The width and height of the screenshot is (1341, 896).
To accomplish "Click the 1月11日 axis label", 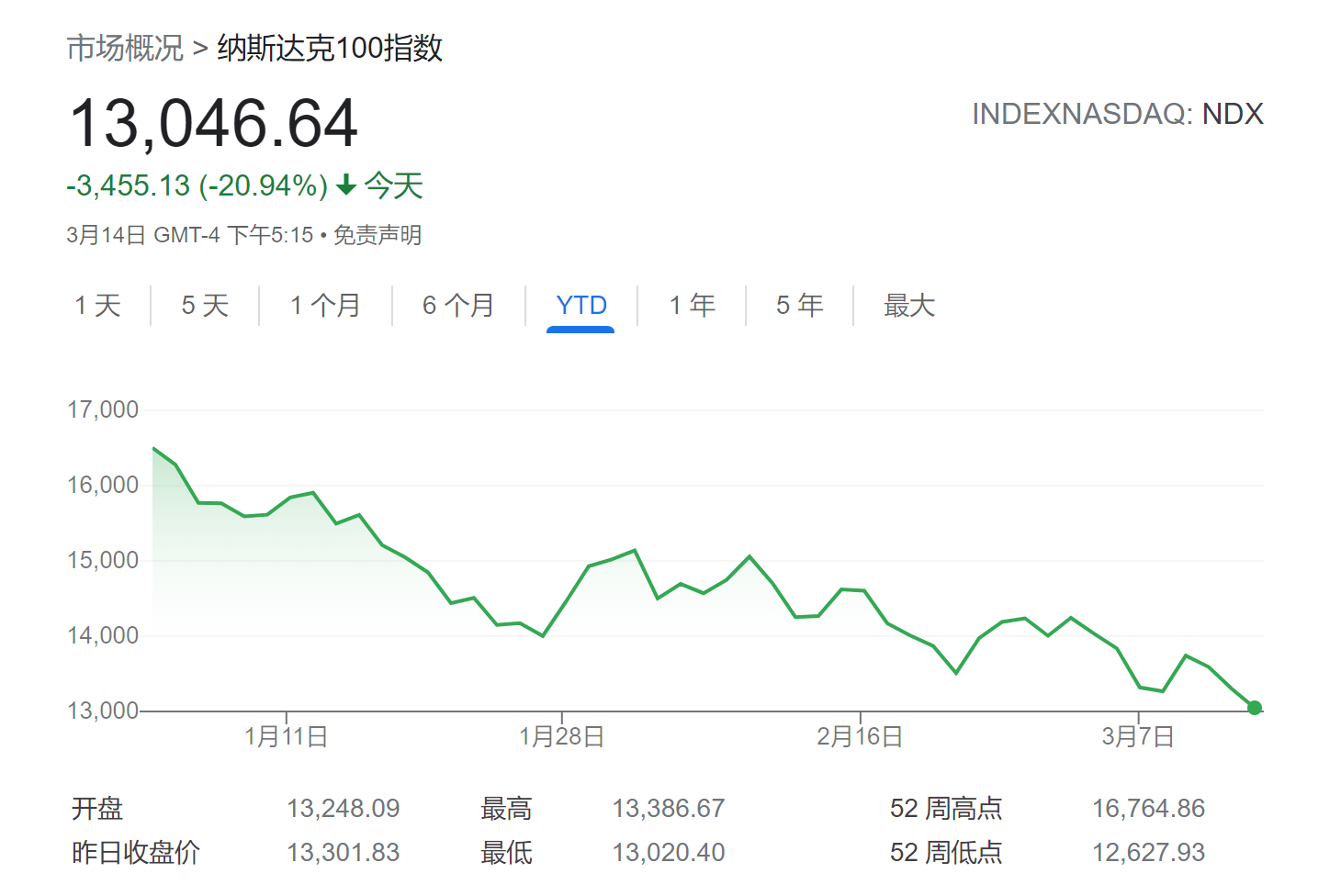I will click(x=287, y=736).
